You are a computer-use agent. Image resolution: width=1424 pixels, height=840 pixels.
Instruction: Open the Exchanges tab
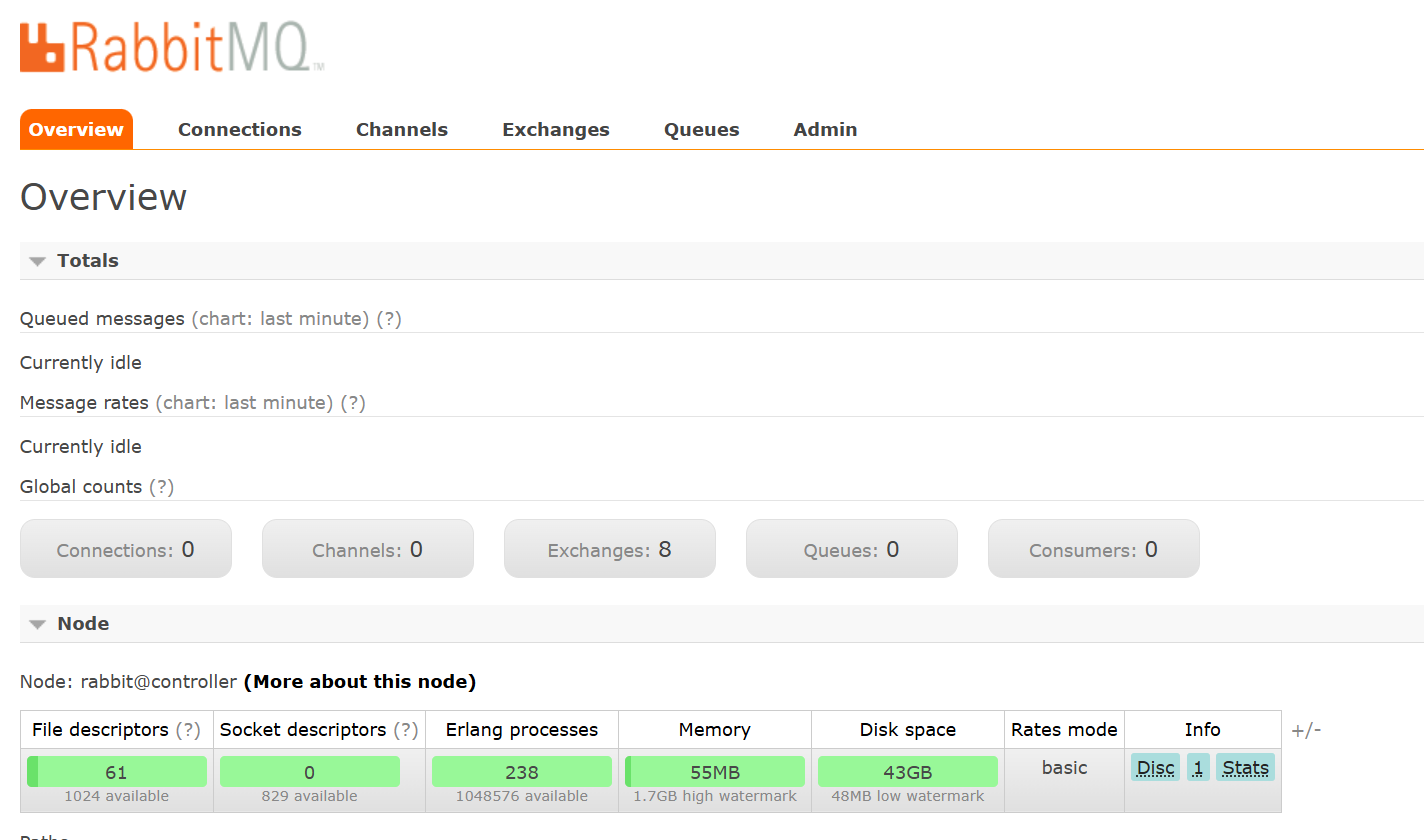pyautogui.click(x=556, y=129)
